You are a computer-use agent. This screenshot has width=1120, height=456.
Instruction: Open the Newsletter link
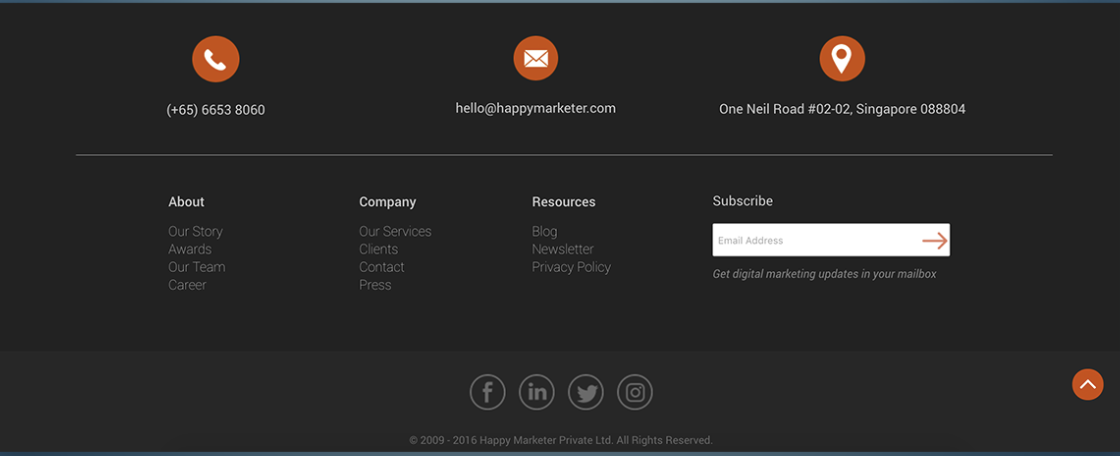click(563, 249)
